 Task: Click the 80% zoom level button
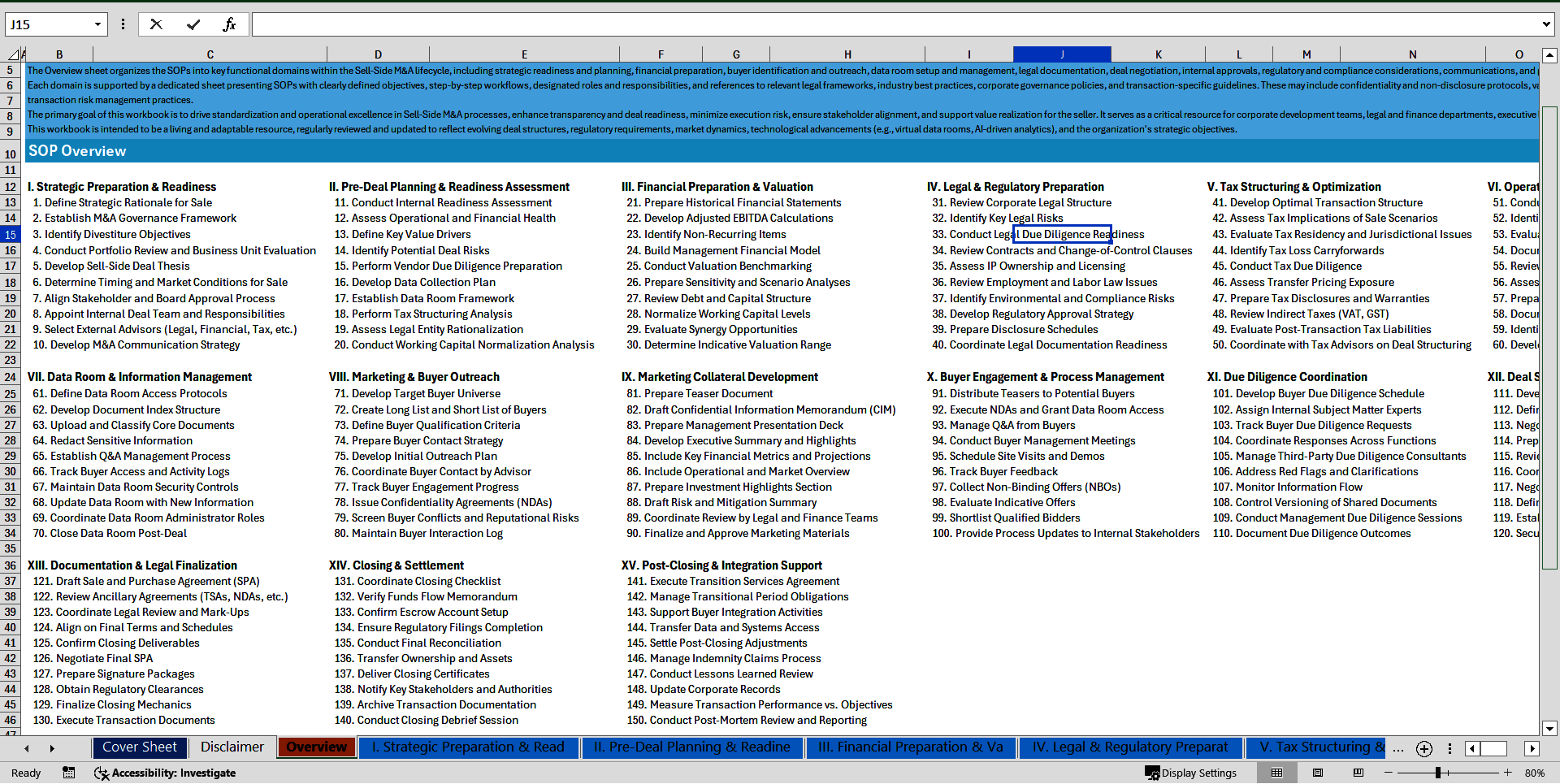[x=1535, y=773]
